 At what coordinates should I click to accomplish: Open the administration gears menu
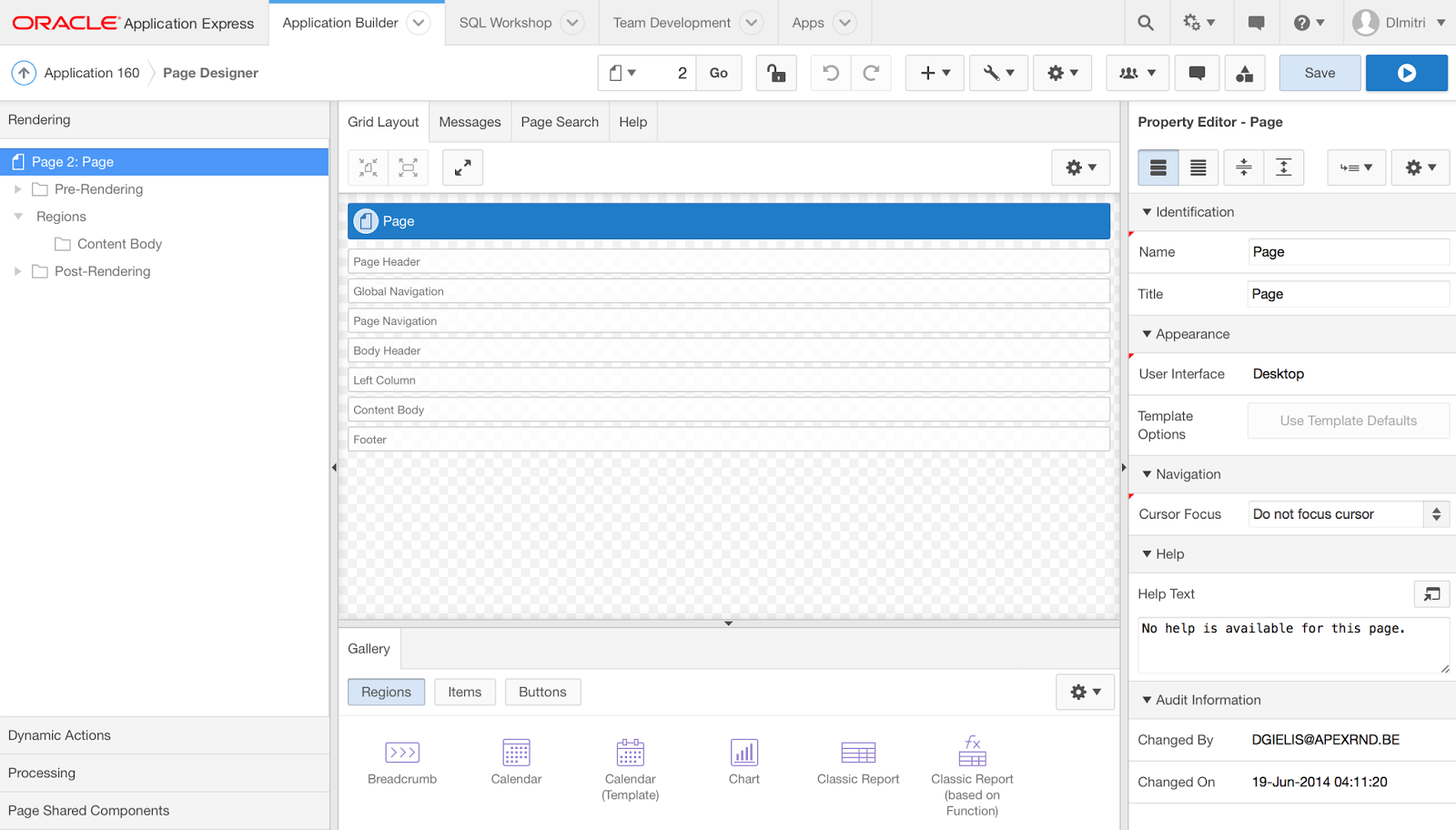click(1198, 23)
